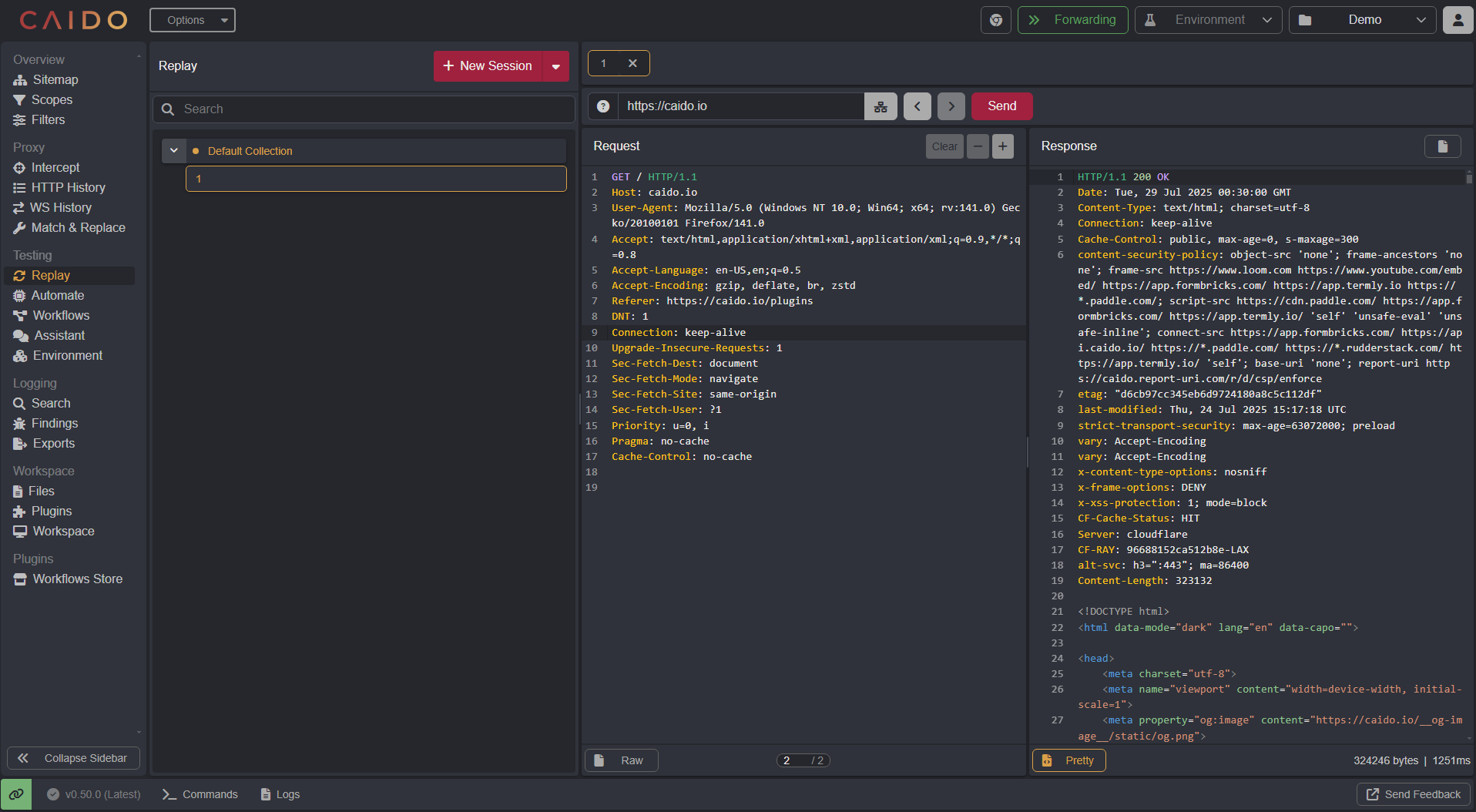Toggle the Pretty response view
The image size is (1476, 812).
1068,760
